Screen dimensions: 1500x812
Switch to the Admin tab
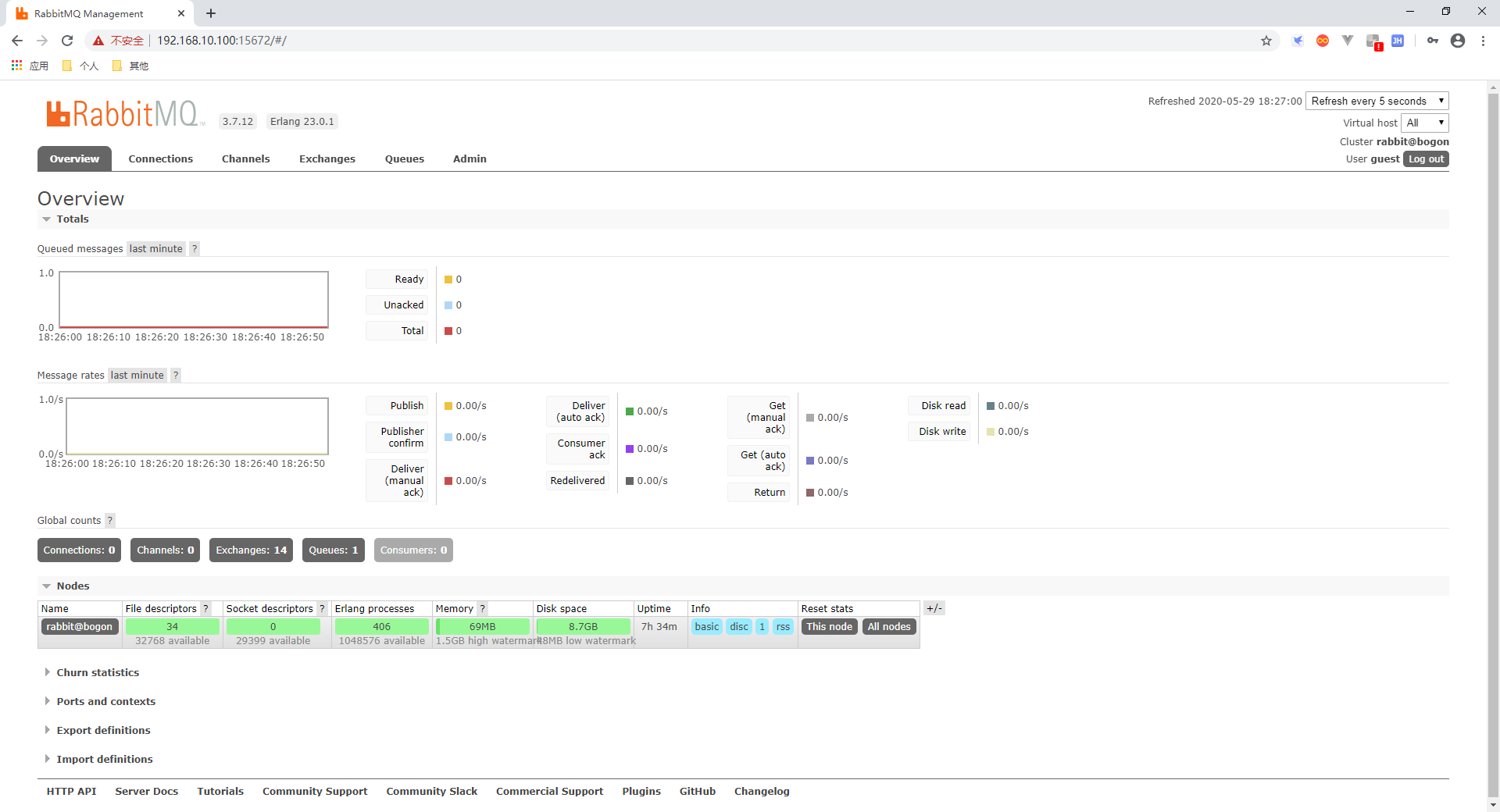coord(470,158)
